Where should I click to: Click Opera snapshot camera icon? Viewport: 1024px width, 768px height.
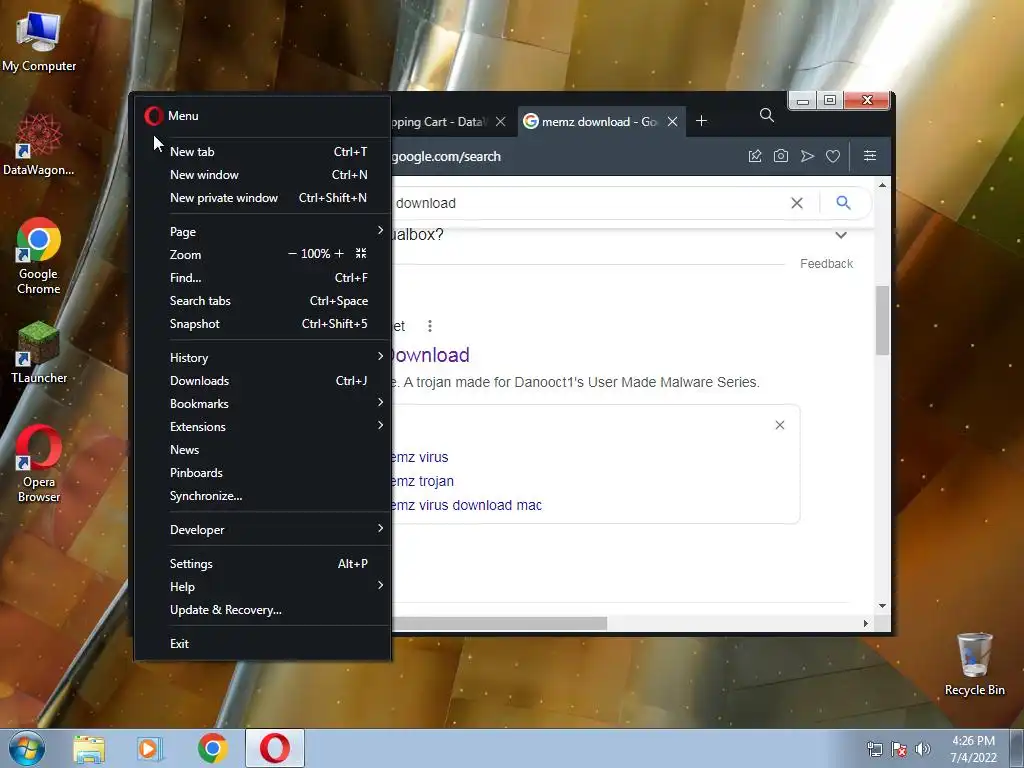780,156
